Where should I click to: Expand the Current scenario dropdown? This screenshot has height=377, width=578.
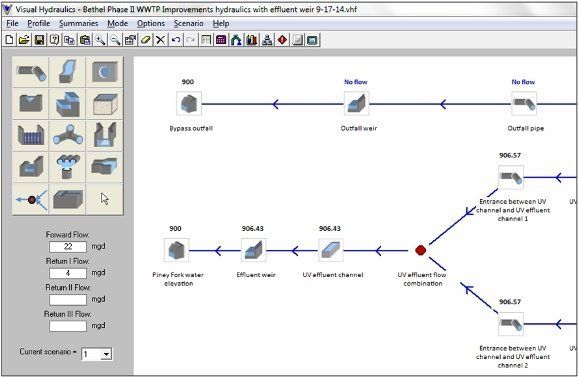pos(106,355)
